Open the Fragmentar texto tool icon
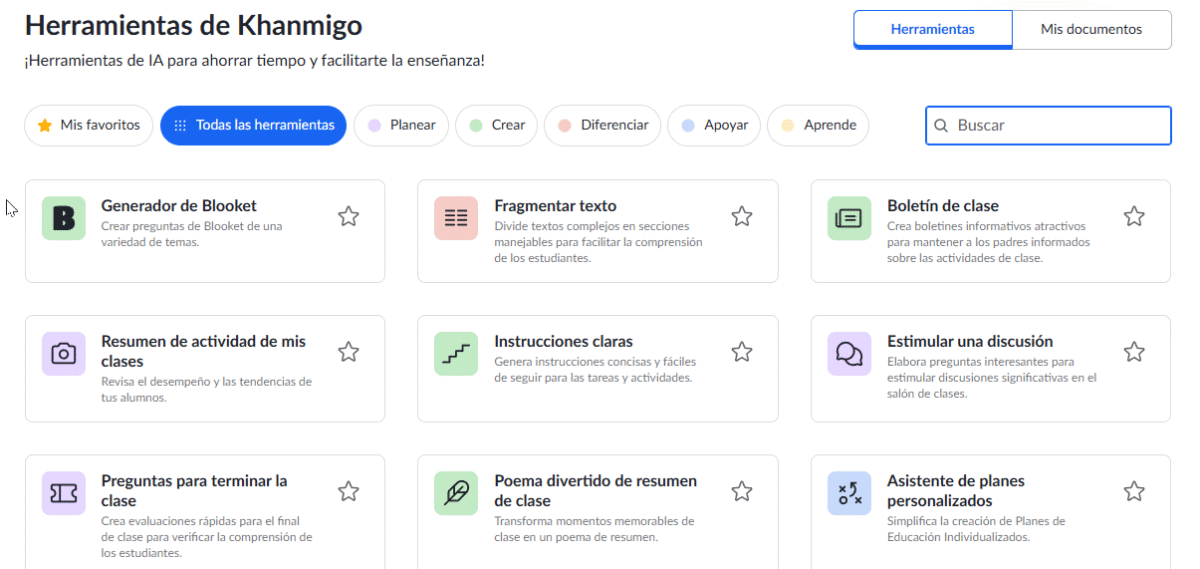The image size is (1200, 569). pyautogui.click(x=456, y=218)
